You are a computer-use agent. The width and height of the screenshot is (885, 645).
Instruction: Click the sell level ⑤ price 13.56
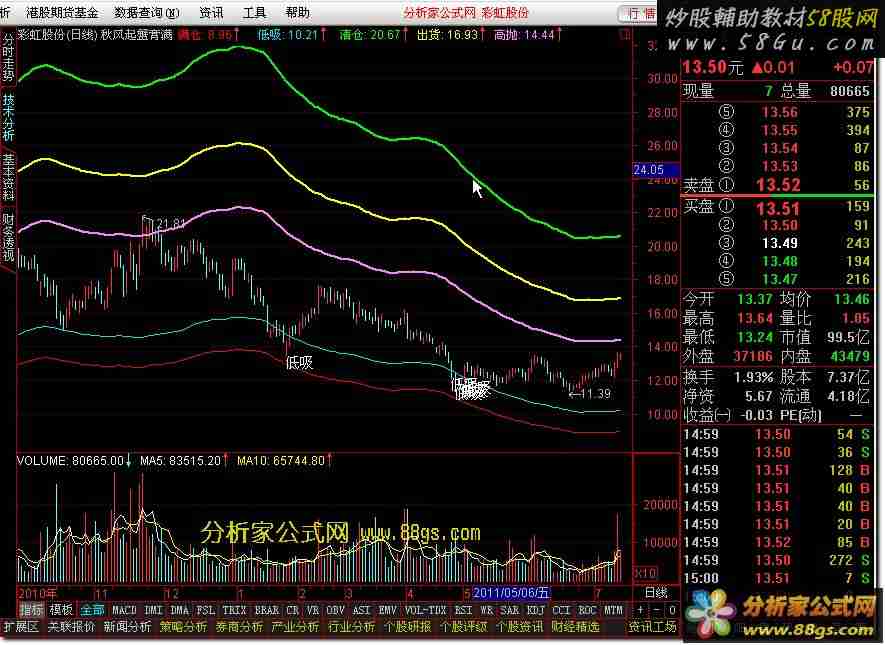tap(780, 112)
